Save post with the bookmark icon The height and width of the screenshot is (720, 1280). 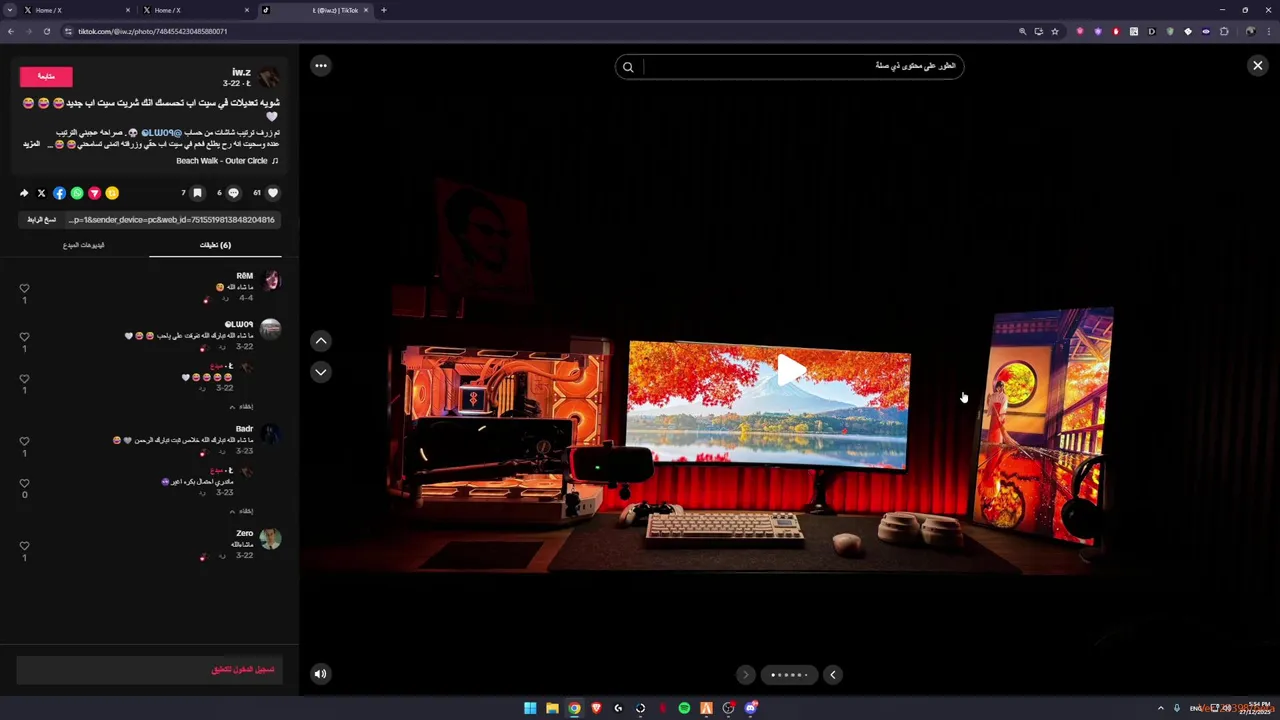click(197, 193)
